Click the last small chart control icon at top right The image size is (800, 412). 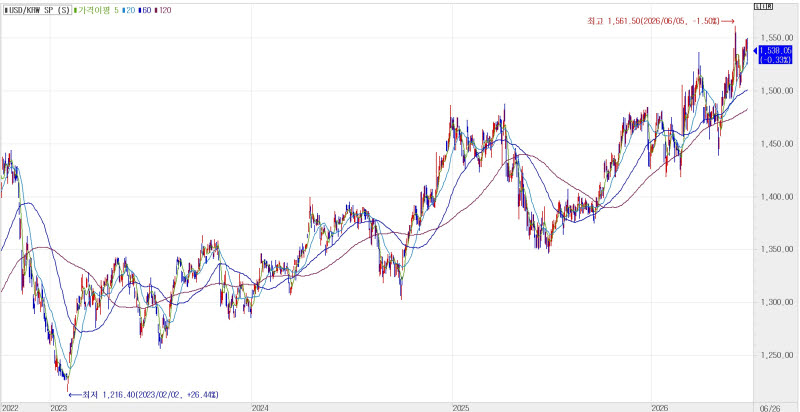[769, 7]
